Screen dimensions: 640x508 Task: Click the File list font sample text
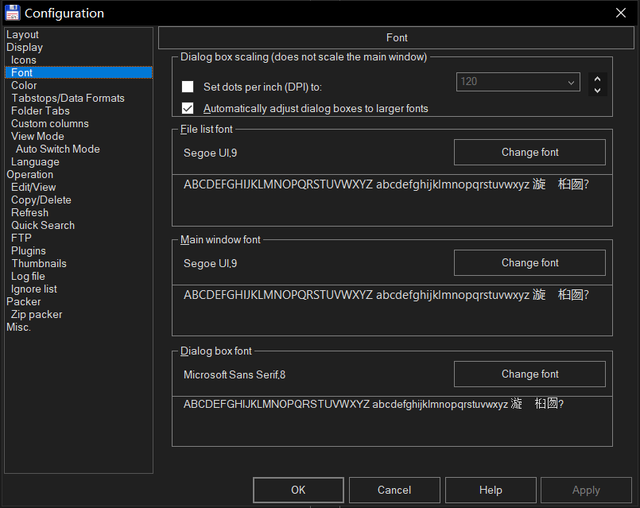point(386,184)
